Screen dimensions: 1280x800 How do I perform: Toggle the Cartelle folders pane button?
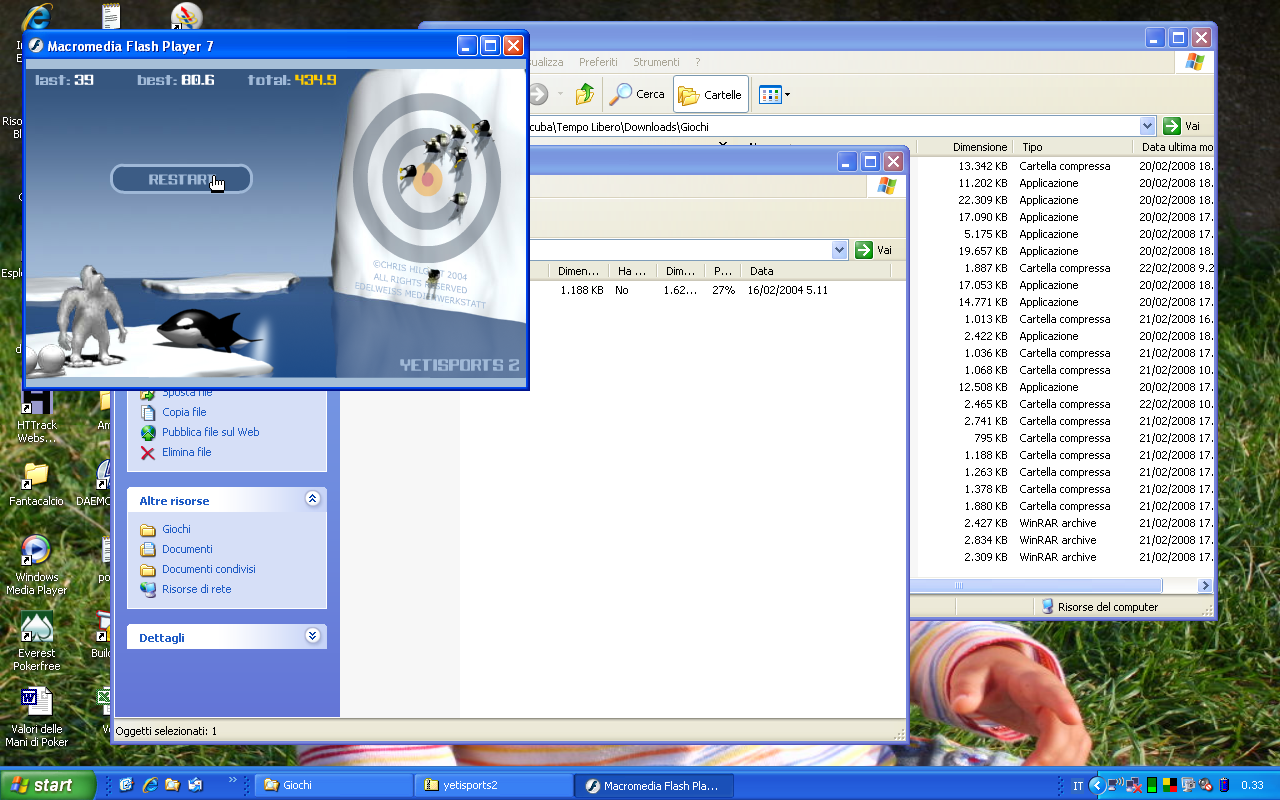710,95
